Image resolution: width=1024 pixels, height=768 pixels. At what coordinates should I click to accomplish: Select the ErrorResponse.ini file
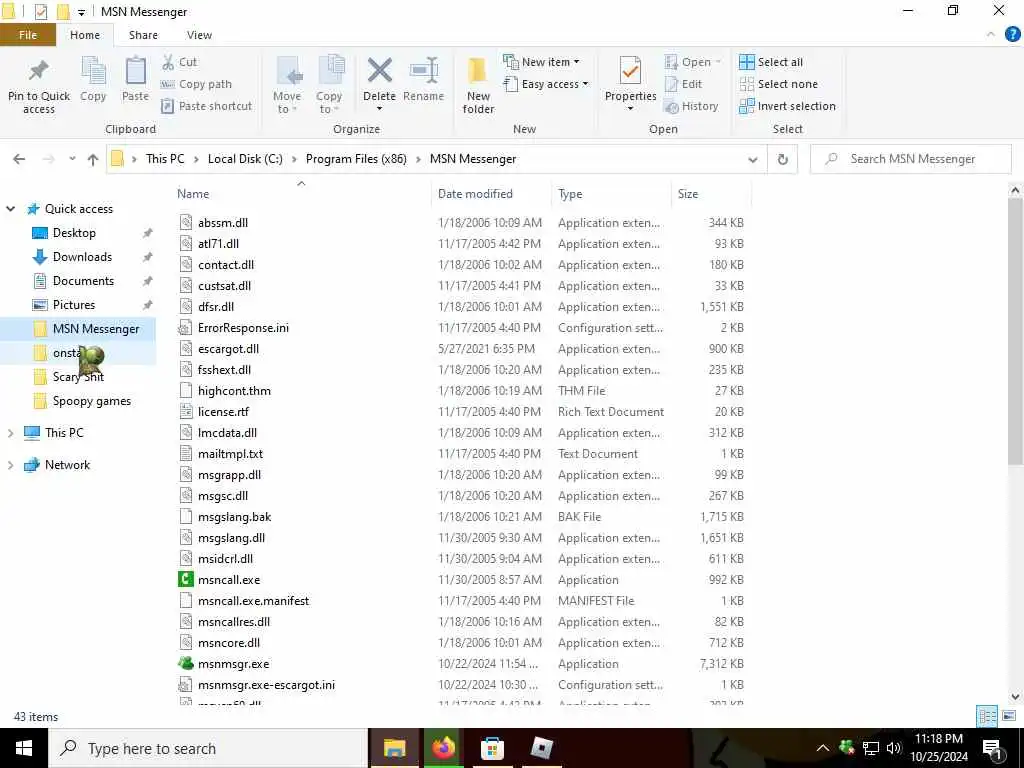243,328
